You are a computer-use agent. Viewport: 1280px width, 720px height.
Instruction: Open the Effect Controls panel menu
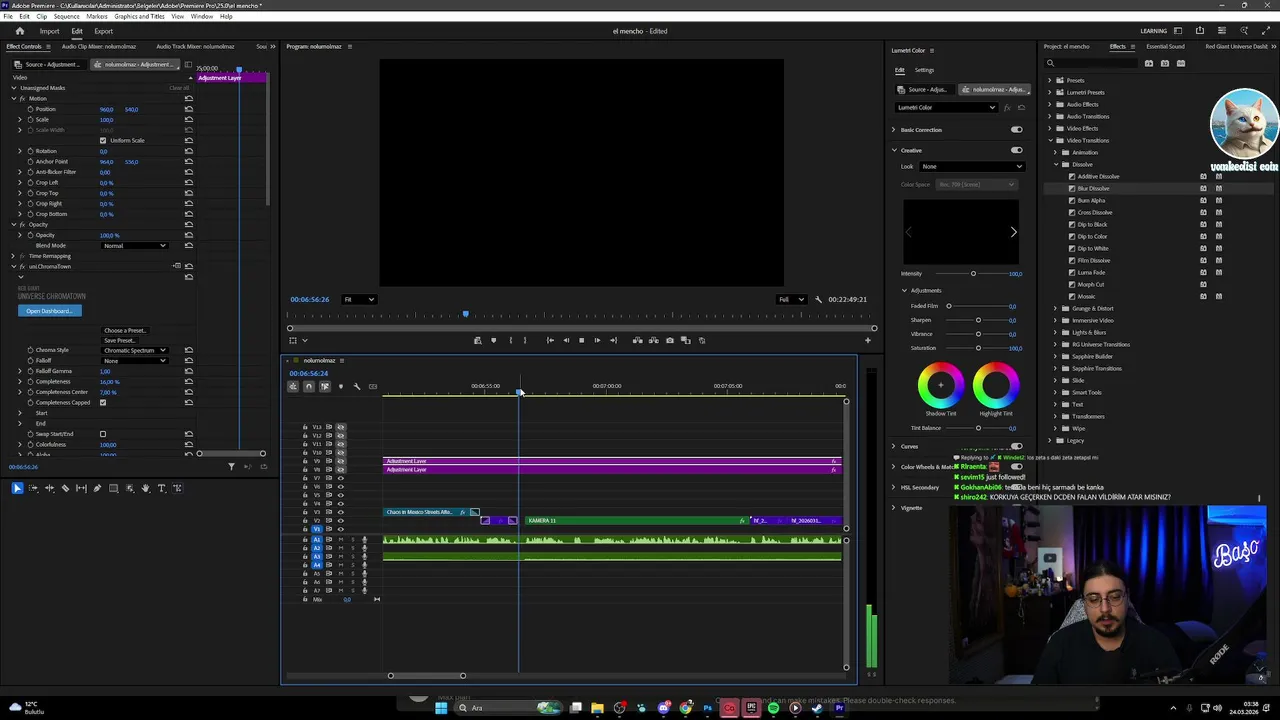click(47, 46)
